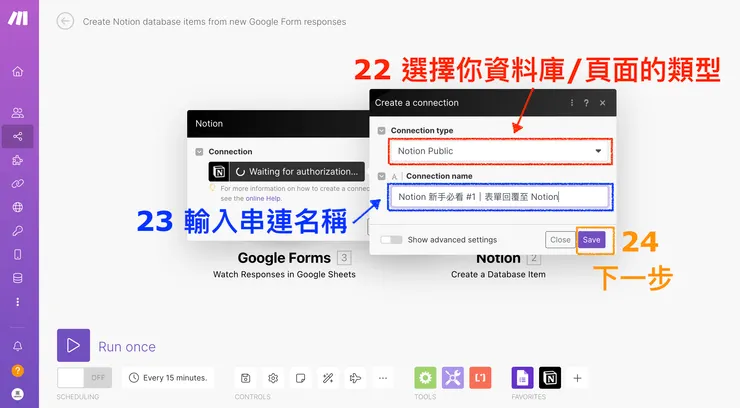Toggle the Connection type checkbox icon

381,131
